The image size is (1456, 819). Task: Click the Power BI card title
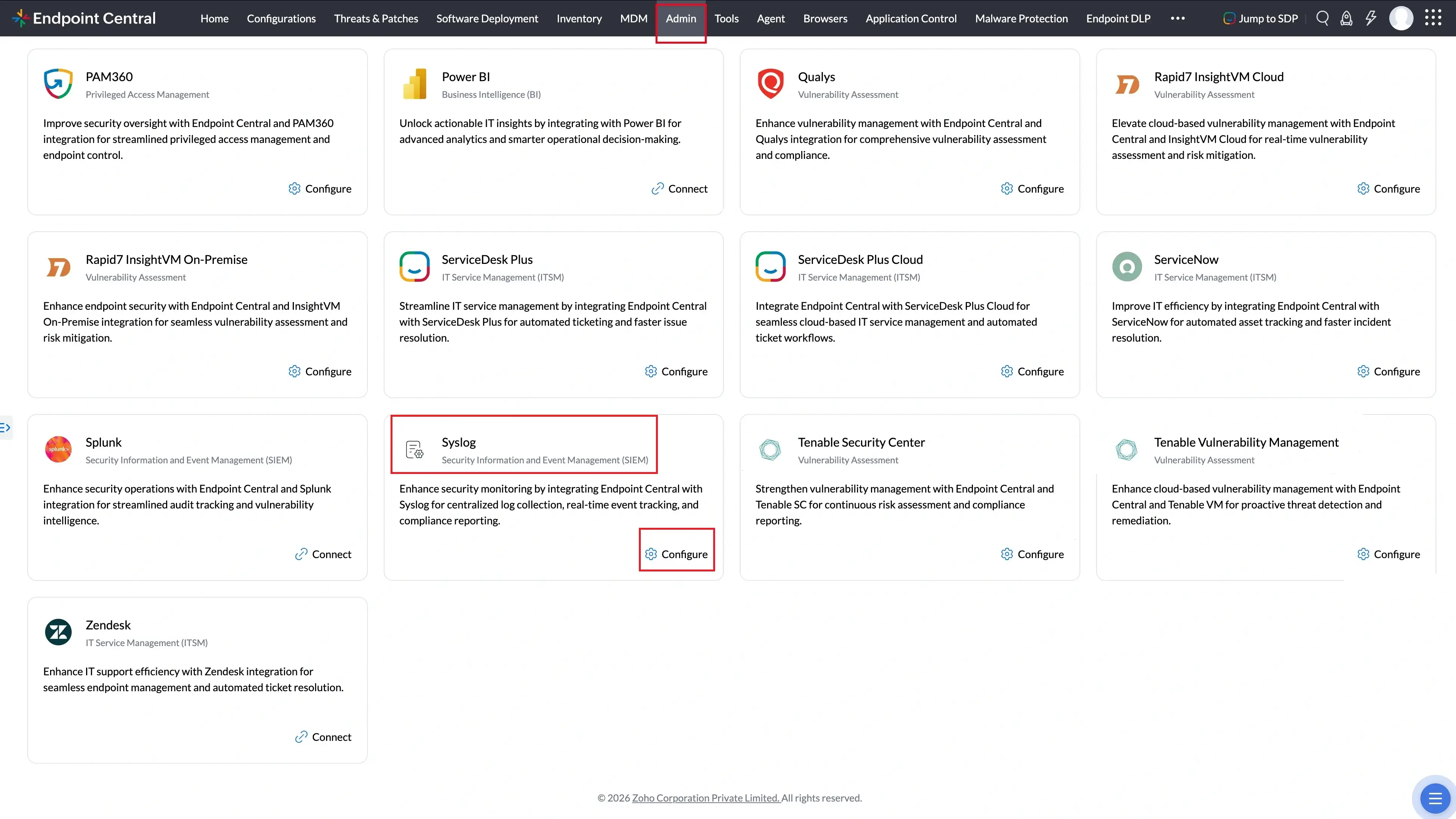point(466,77)
